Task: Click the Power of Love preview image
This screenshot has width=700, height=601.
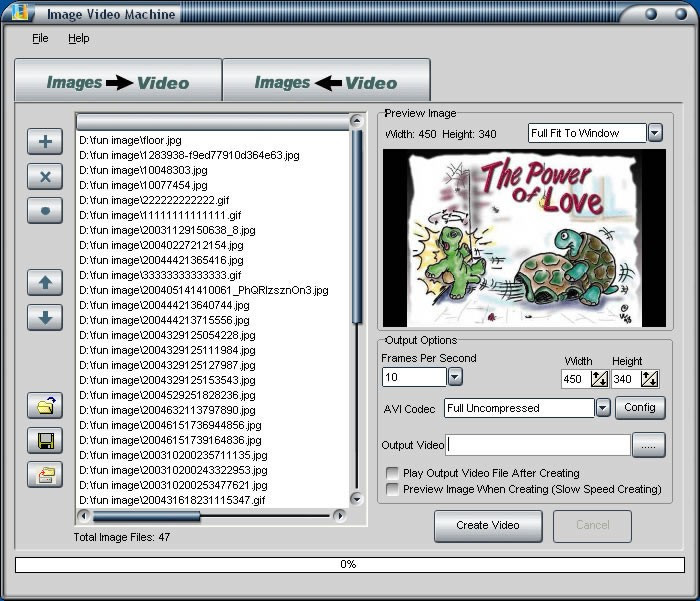Action: (x=524, y=238)
